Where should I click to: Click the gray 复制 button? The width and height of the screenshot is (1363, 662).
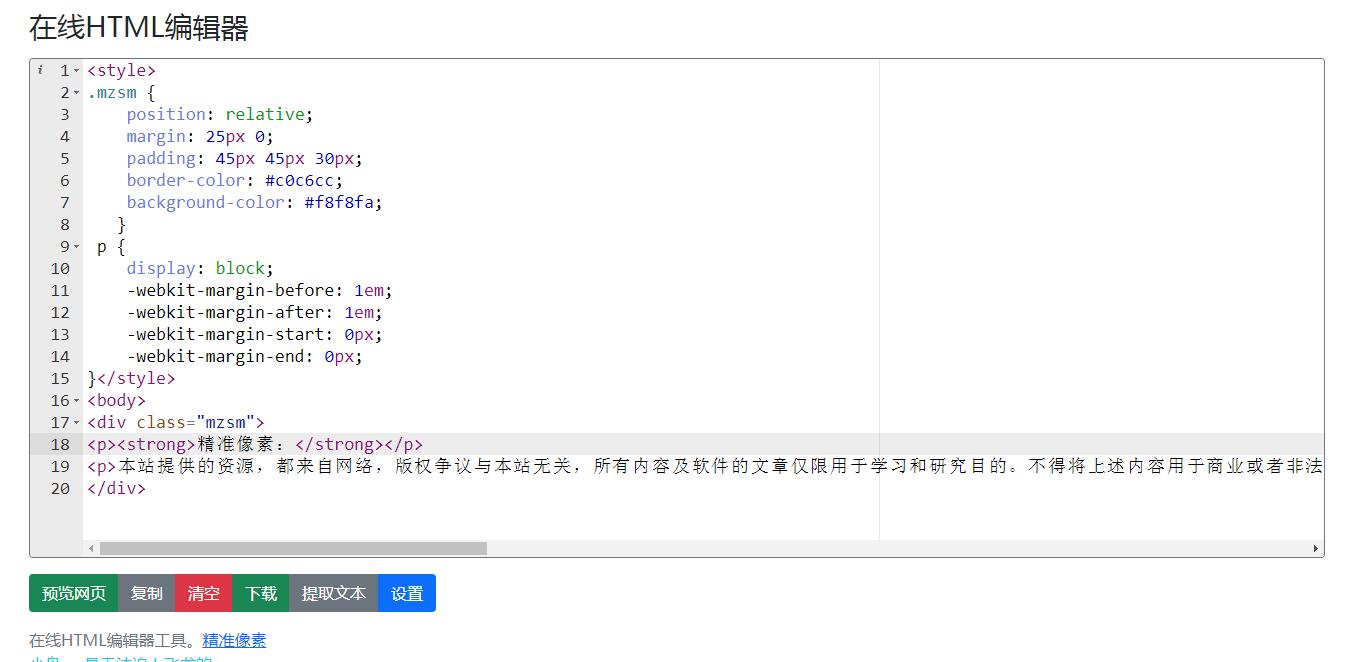tap(146, 593)
